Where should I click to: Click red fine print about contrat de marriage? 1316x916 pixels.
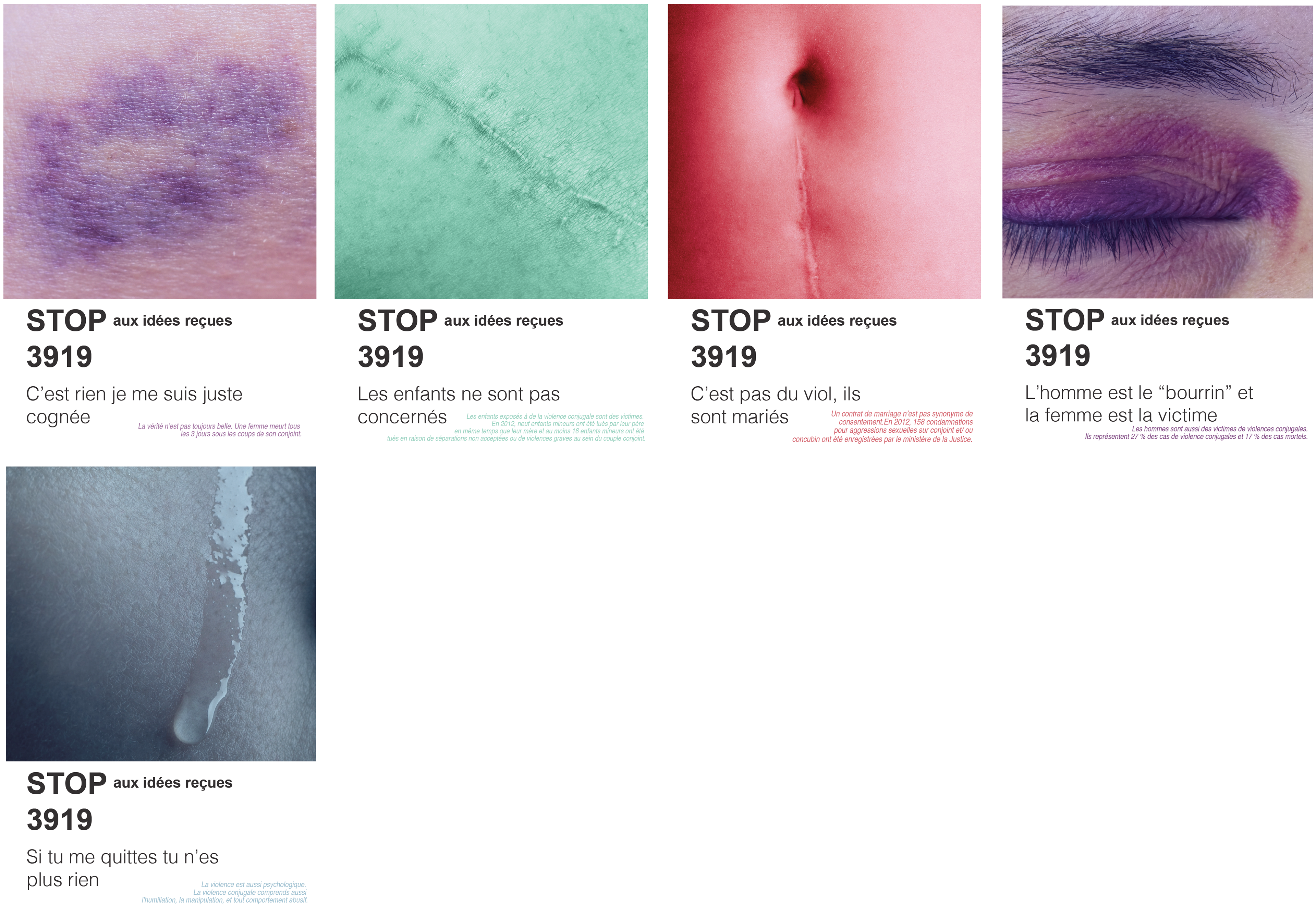click(x=883, y=426)
